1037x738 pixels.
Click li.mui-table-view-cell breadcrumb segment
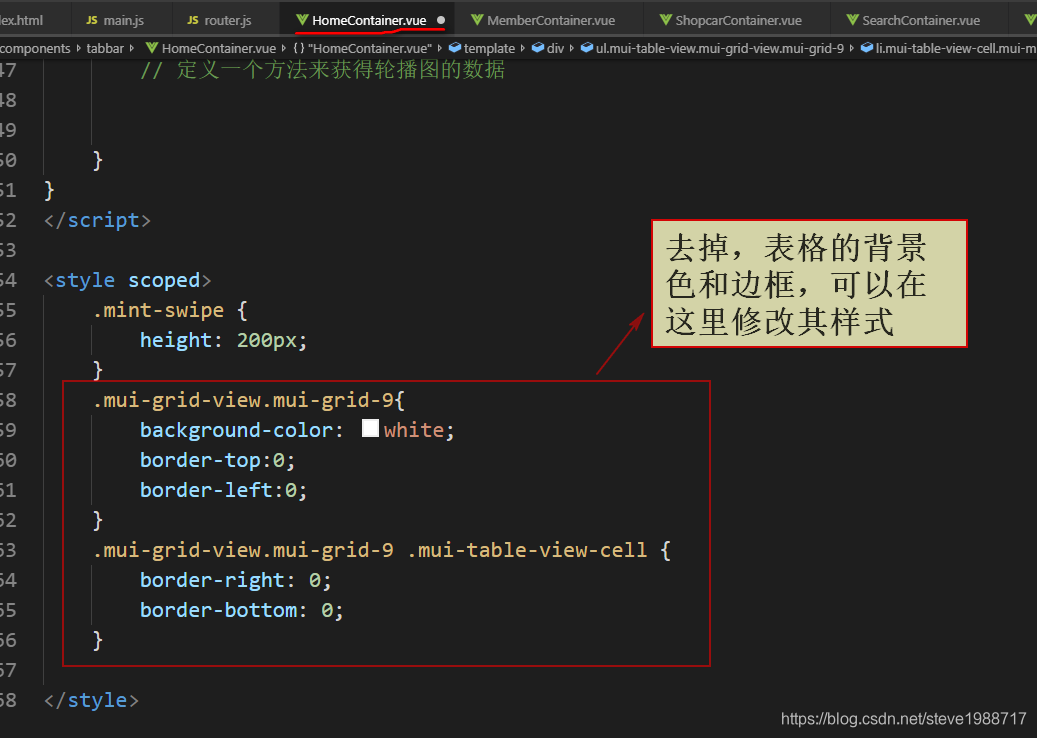956,48
